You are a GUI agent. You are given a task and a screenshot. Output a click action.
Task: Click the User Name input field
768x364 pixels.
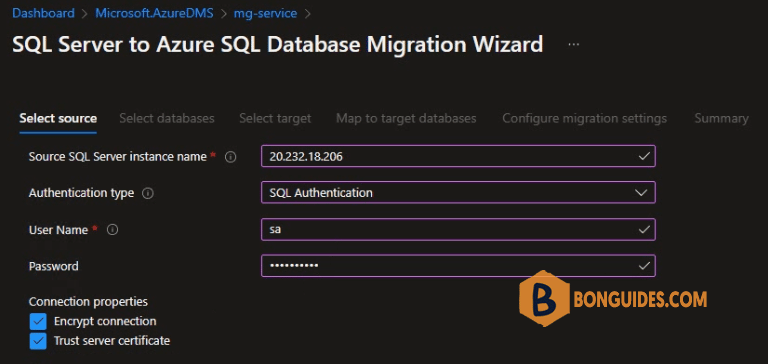[x=458, y=229]
